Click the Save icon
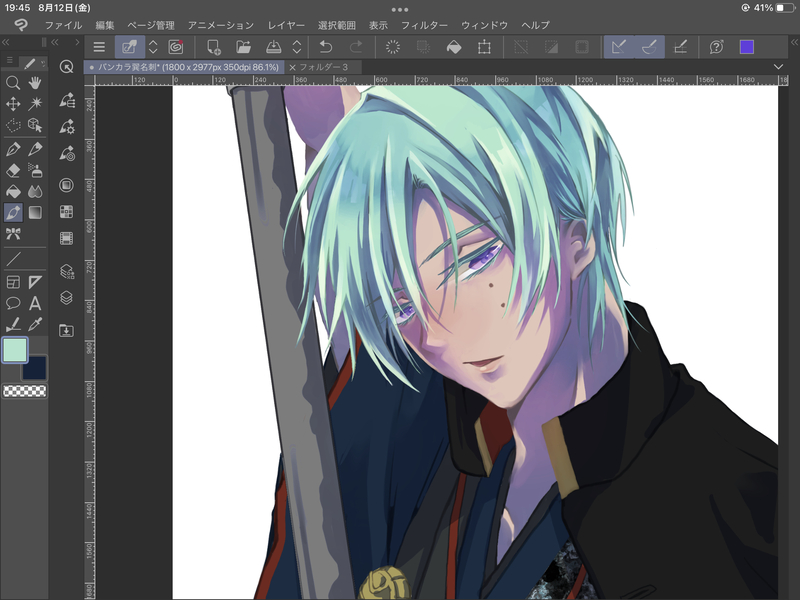800x600 pixels. tap(274, 47)
